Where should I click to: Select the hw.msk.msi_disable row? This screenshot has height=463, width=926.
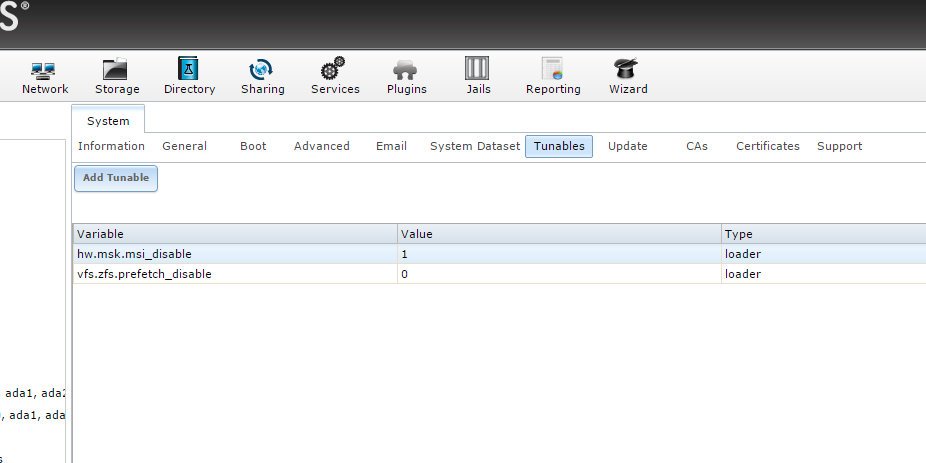(x=500, y=254)
